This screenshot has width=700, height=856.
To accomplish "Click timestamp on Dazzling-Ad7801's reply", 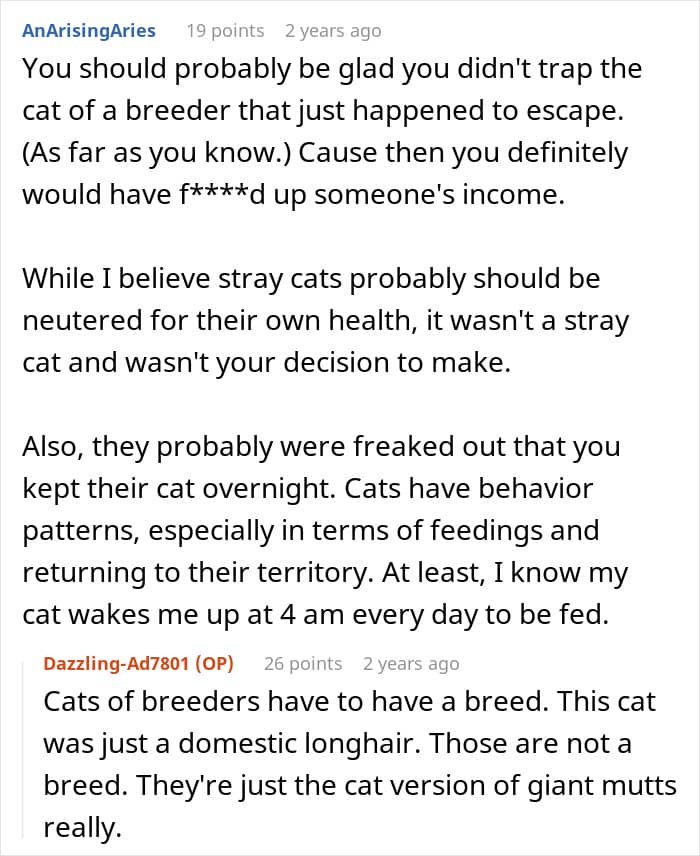I will 411,663.
